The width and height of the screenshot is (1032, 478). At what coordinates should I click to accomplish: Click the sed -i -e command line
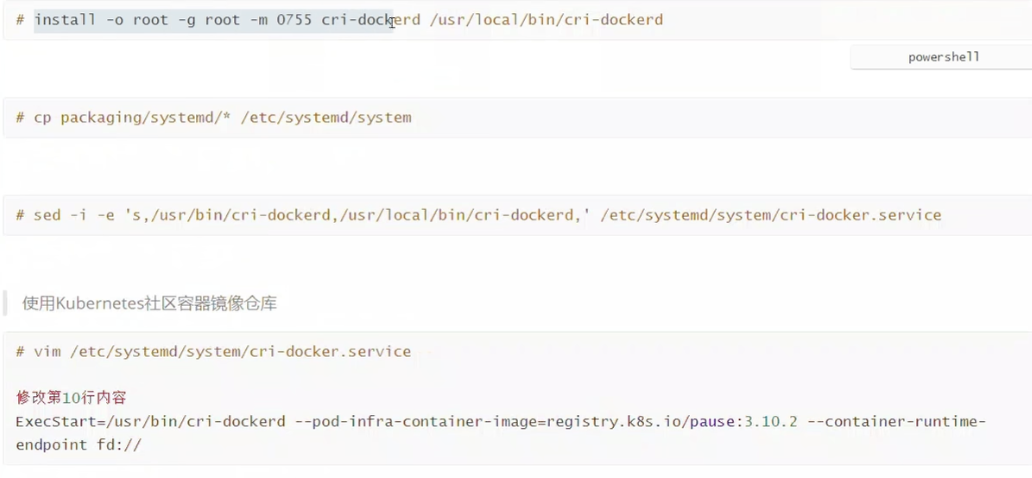[x=478, y=215]
